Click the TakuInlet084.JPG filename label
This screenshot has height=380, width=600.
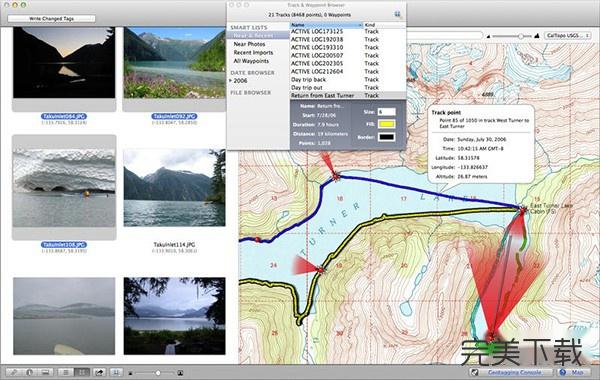[64, 116]
